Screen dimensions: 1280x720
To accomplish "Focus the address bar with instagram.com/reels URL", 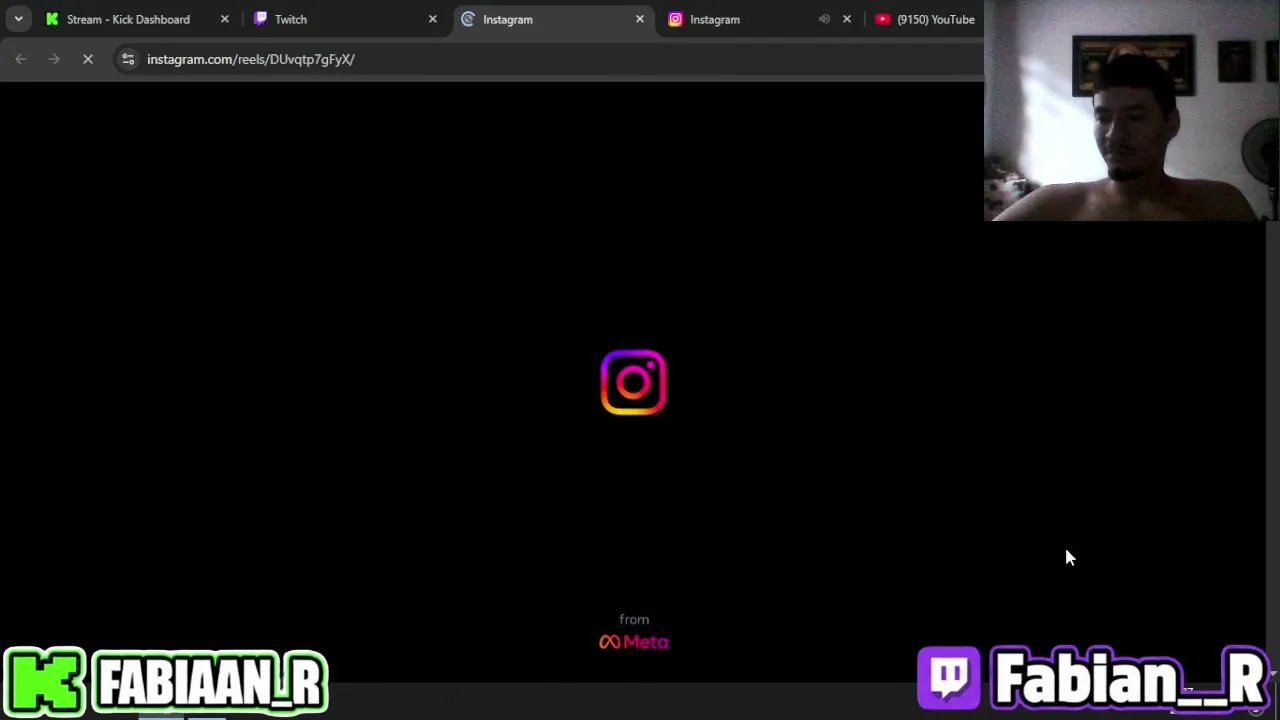I will point(548,59).
